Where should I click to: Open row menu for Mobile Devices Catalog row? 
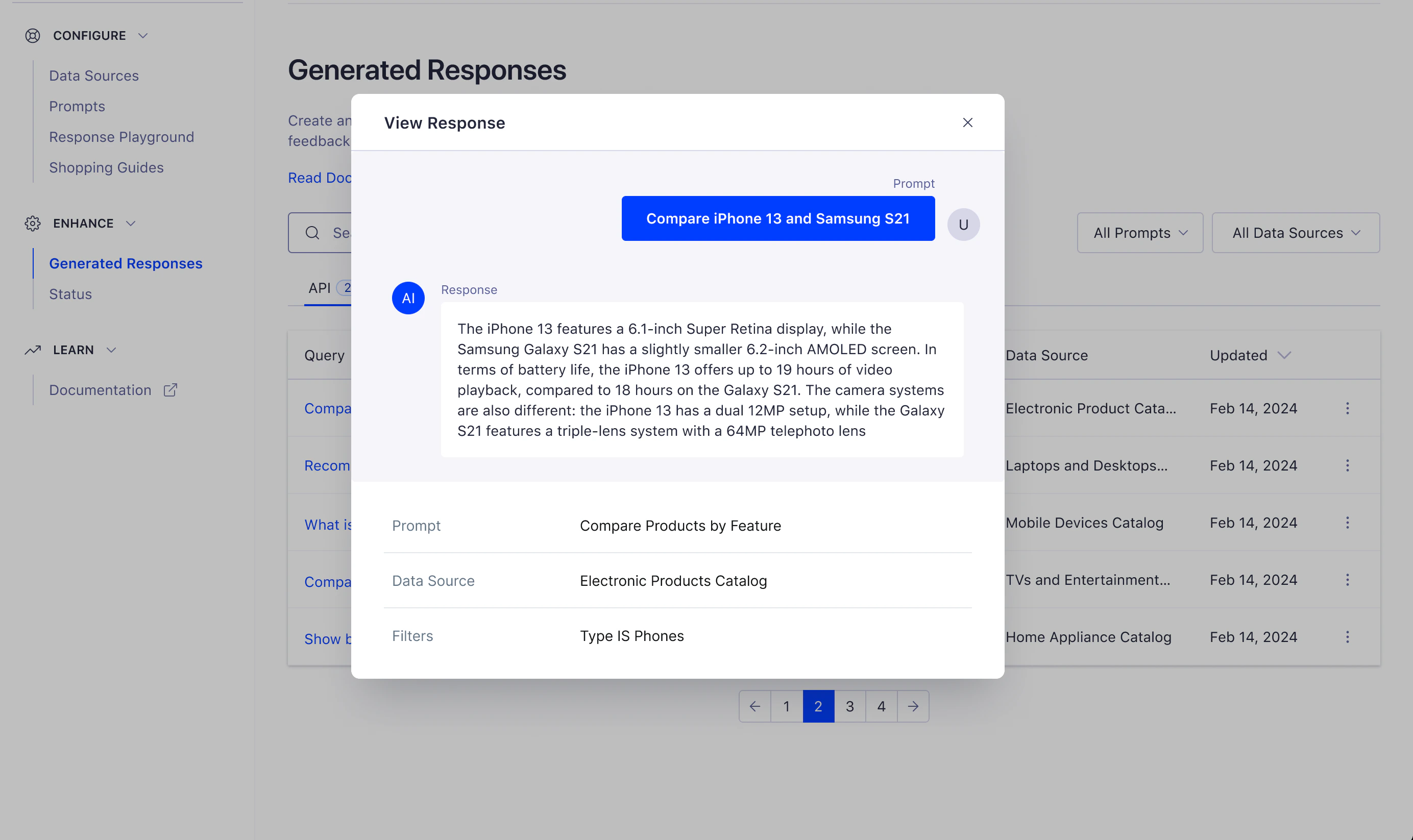point(1347,523)
